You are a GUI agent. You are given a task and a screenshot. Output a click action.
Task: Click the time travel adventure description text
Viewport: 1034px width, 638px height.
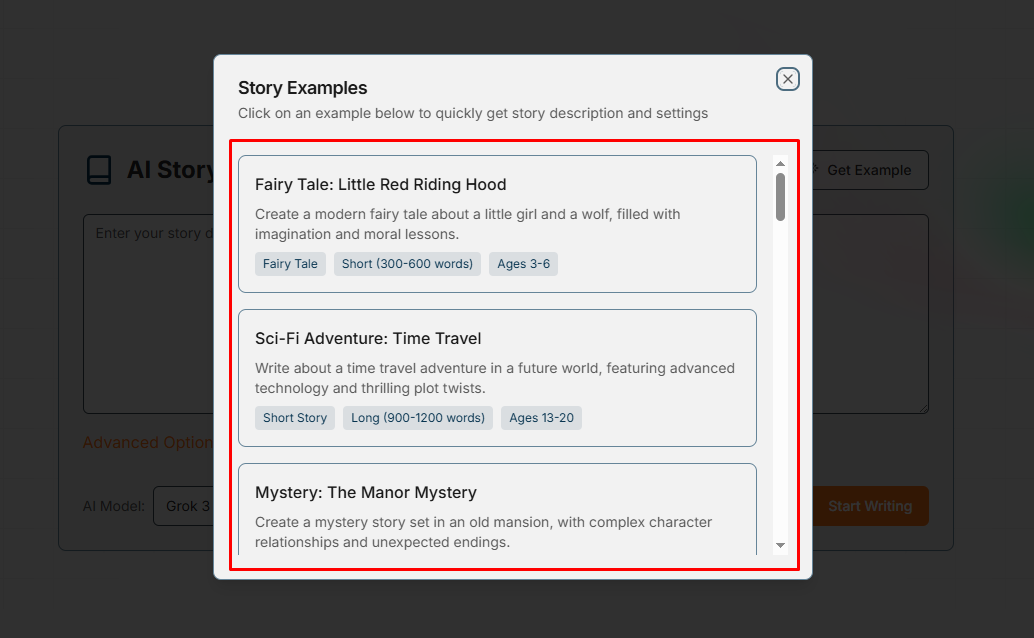pos(495,378)
